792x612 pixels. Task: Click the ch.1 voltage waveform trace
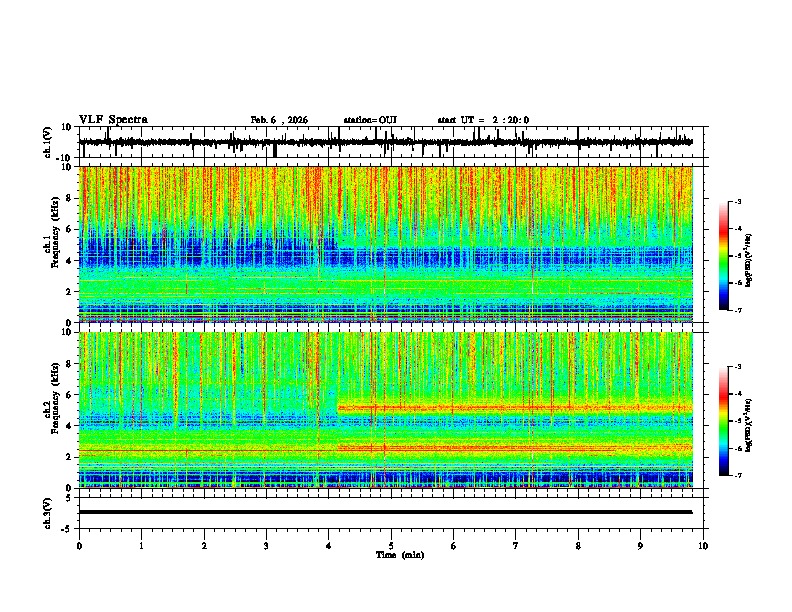tap(385, 142)
